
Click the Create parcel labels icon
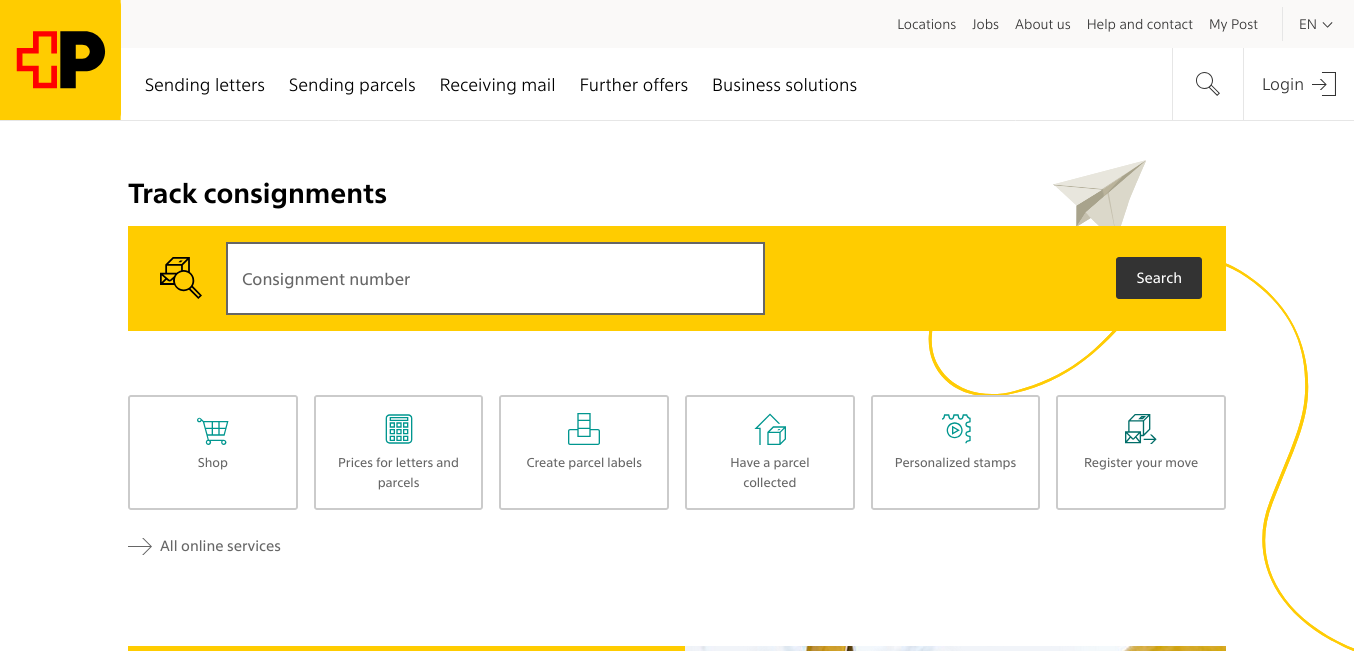click(x=584, y=429)
